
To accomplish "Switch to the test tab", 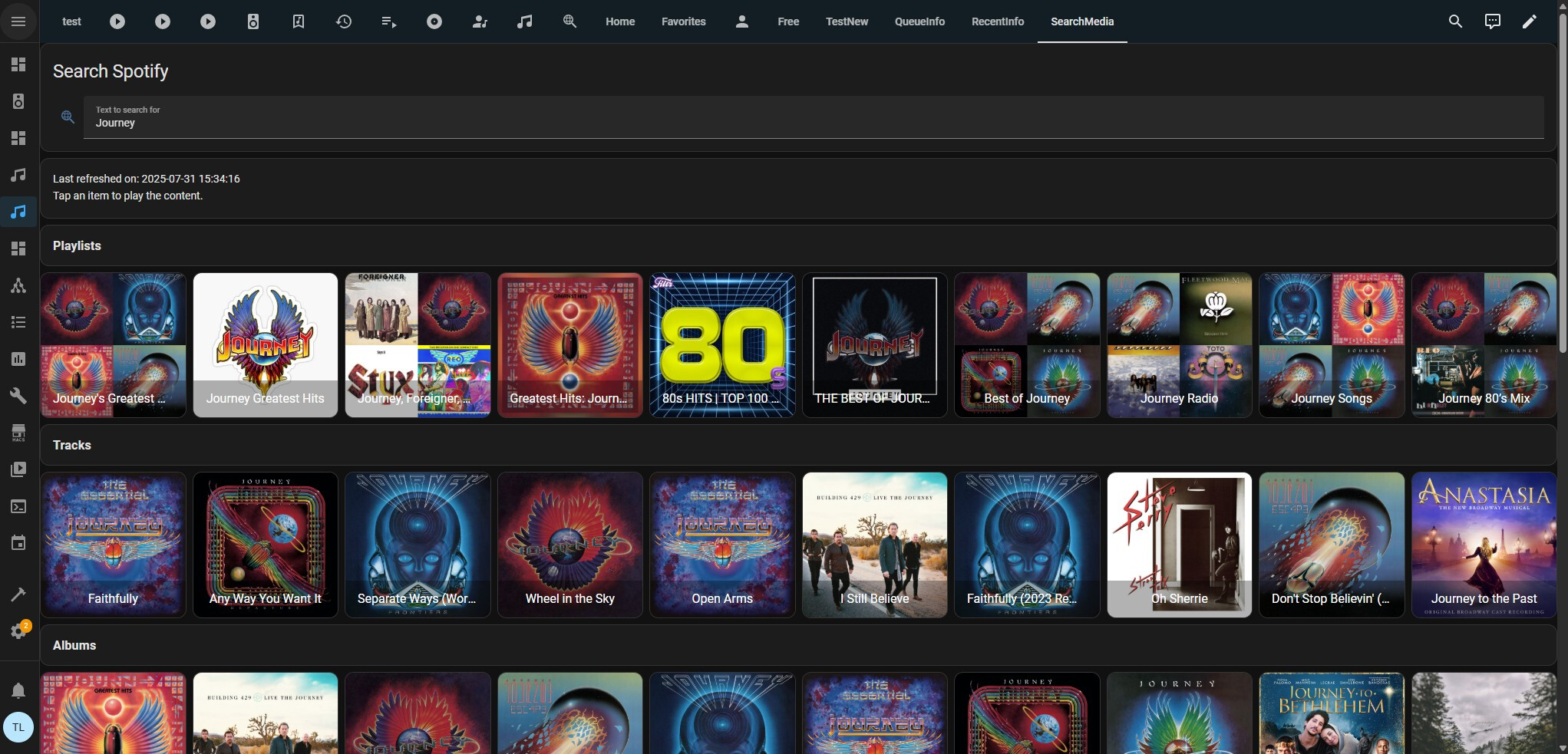I will tap(71, 21).
